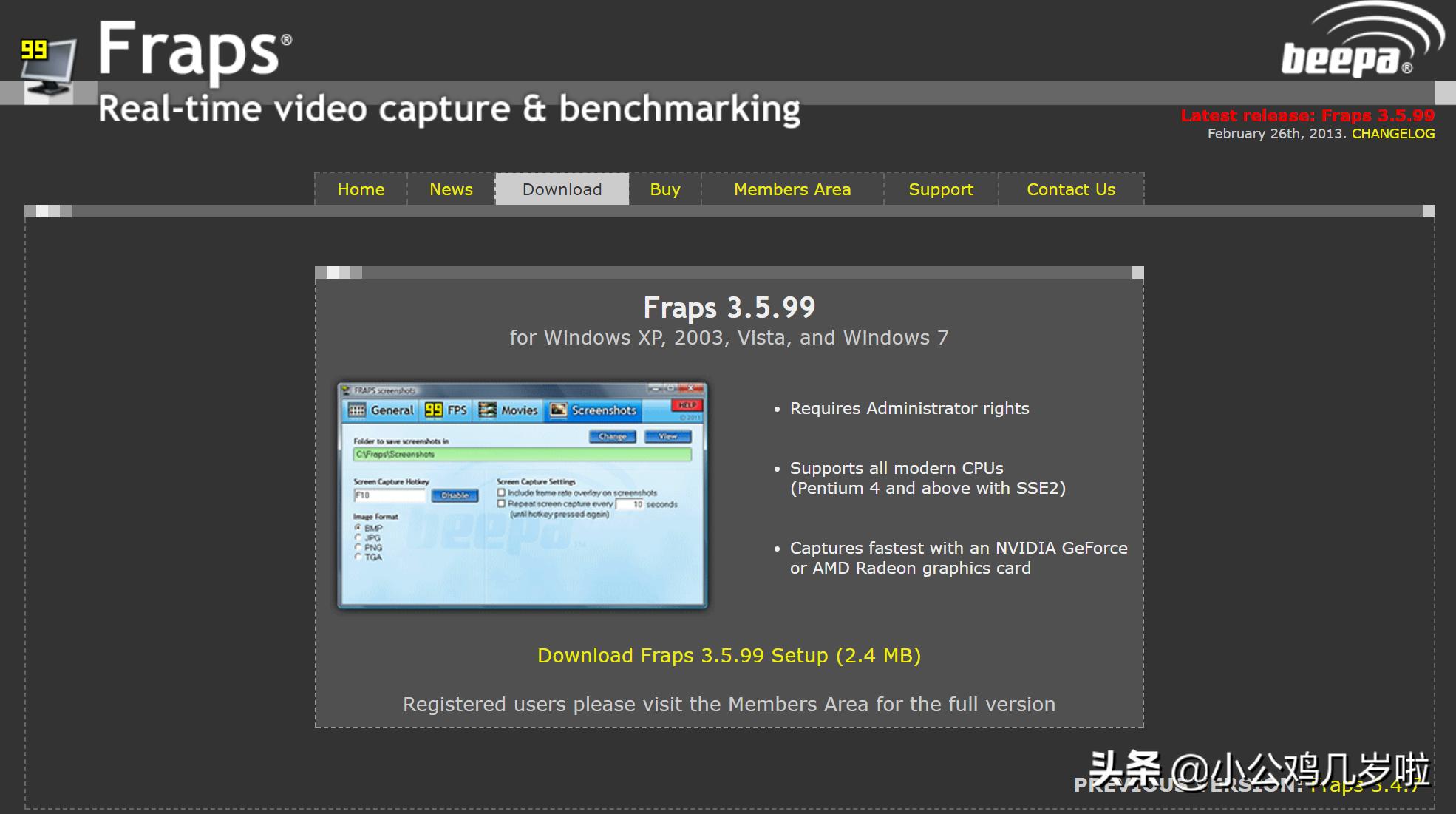This screenshot has height=814, width=1456.
Task: Select the PNG image format radio button
Action: coord(358,547)
